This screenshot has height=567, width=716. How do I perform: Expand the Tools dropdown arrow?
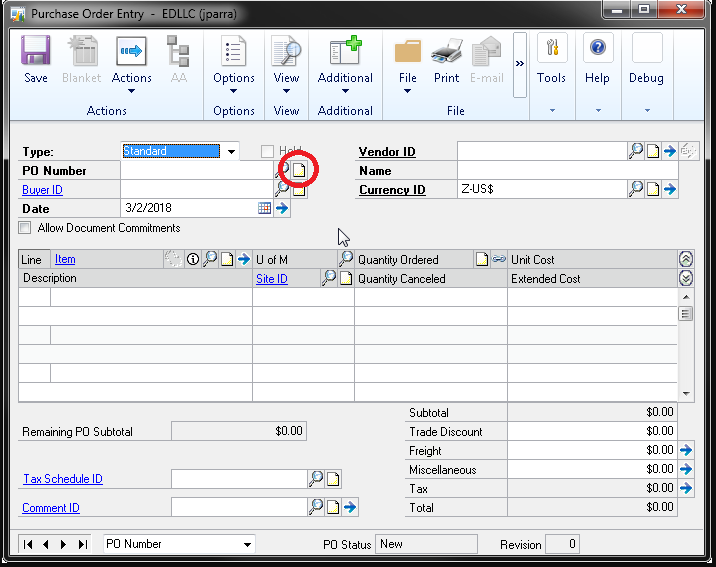553,110
